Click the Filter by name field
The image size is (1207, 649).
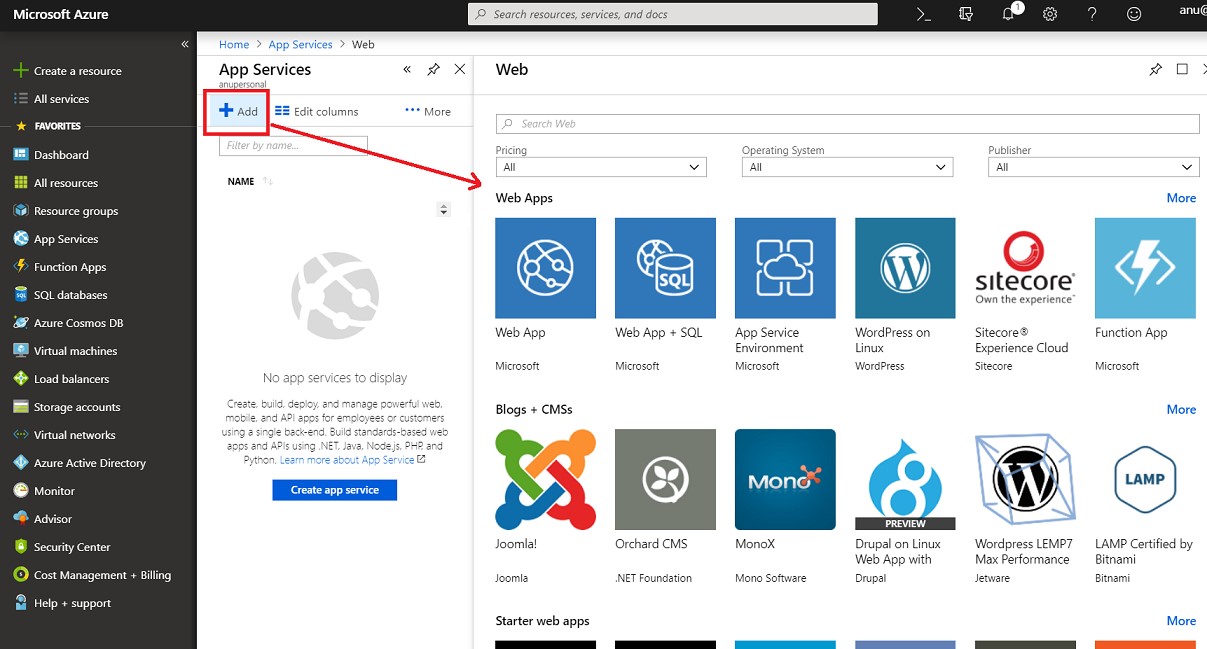(x=293, y=145)
